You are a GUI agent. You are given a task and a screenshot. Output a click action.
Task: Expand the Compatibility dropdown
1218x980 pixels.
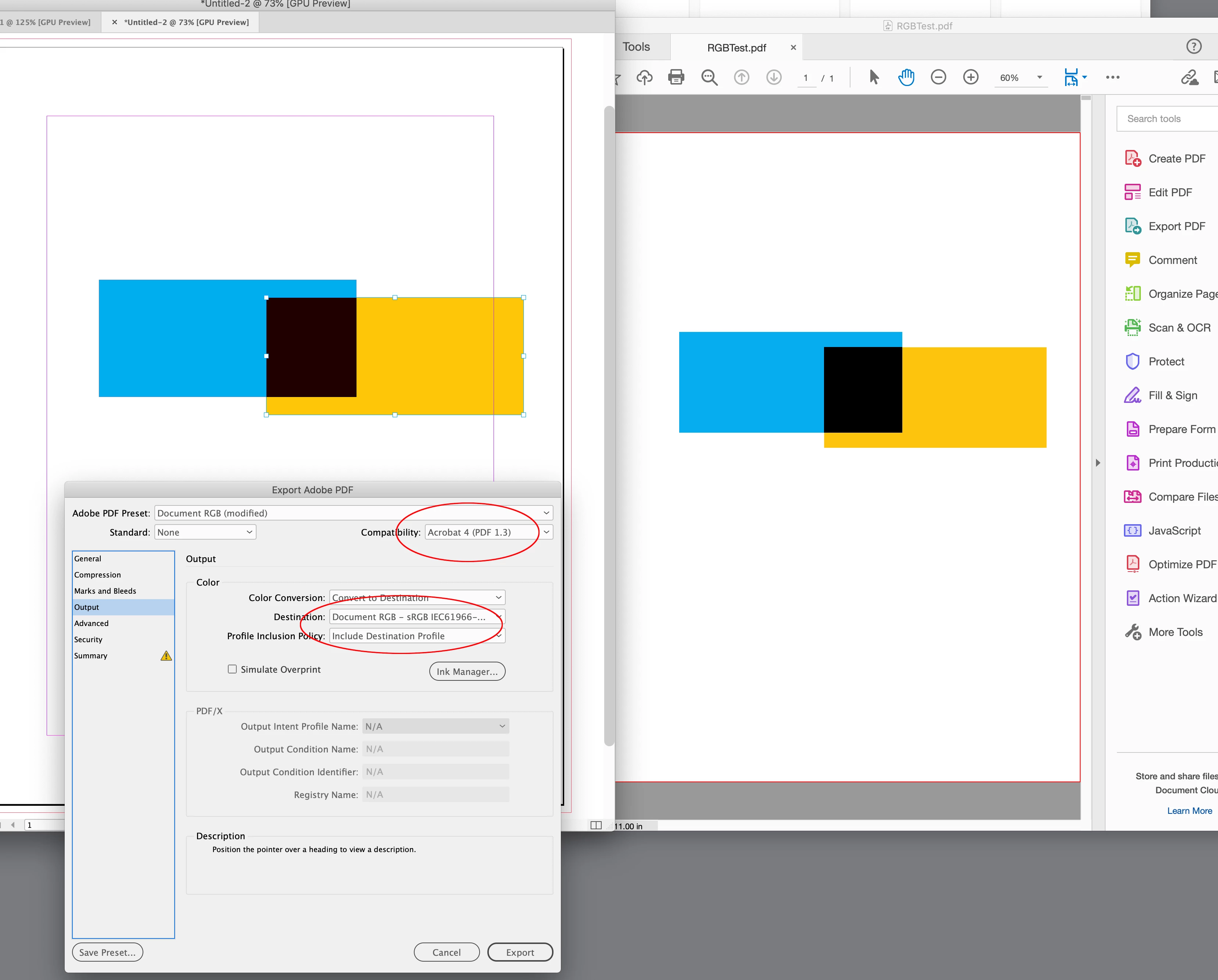click(x=489, y=532)
